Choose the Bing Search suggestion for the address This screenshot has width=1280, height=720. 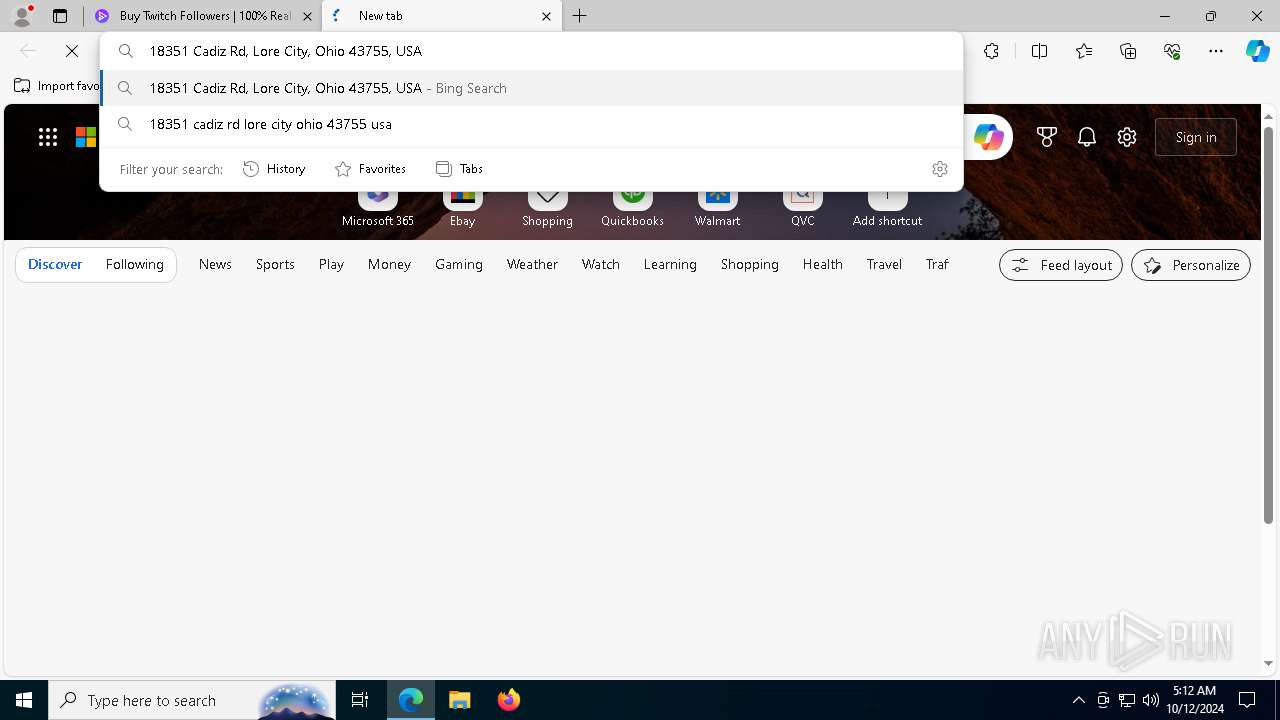531,88
